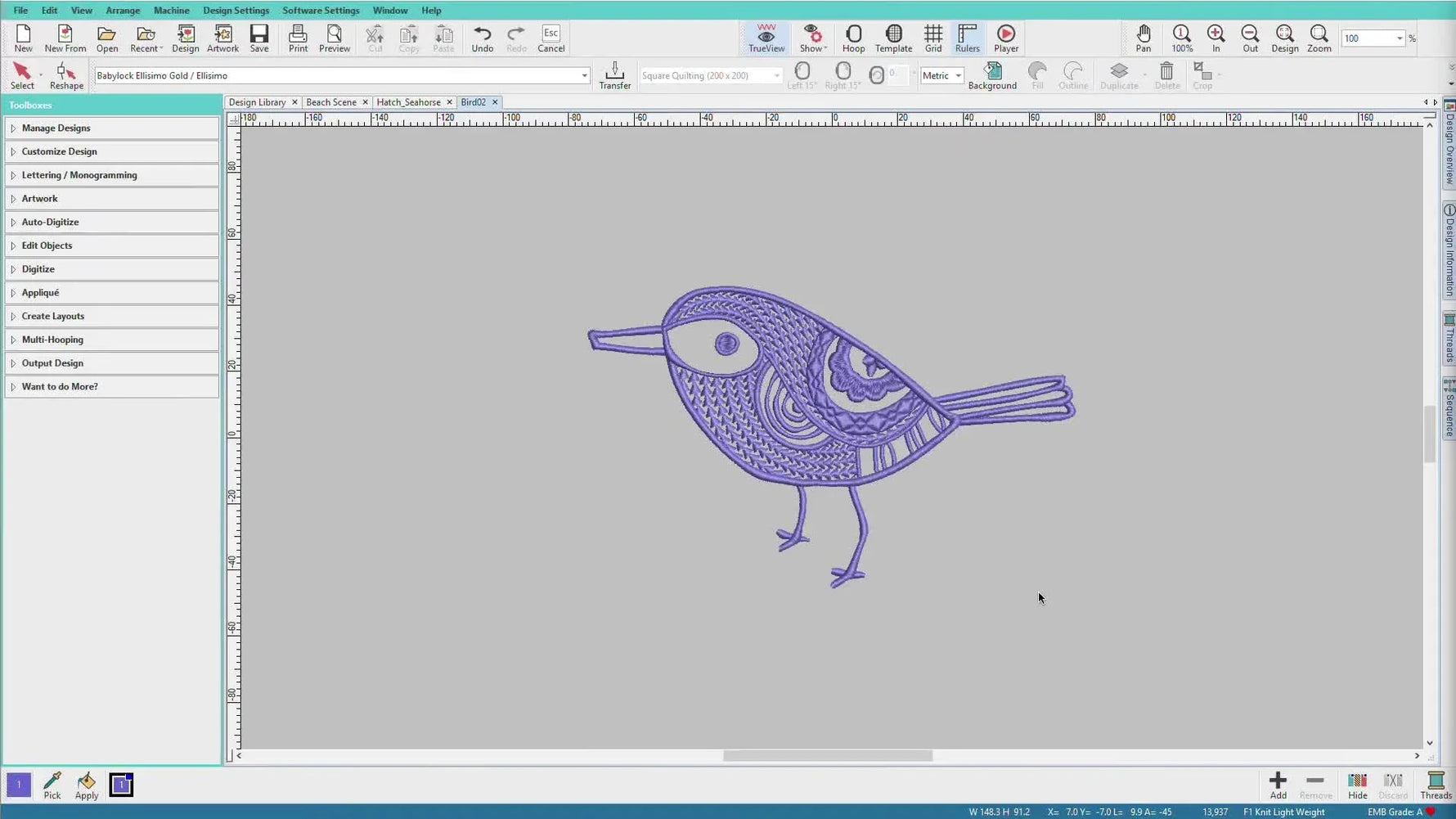
Task: Activate the Pan hand tool
Action: (1144, 38)
